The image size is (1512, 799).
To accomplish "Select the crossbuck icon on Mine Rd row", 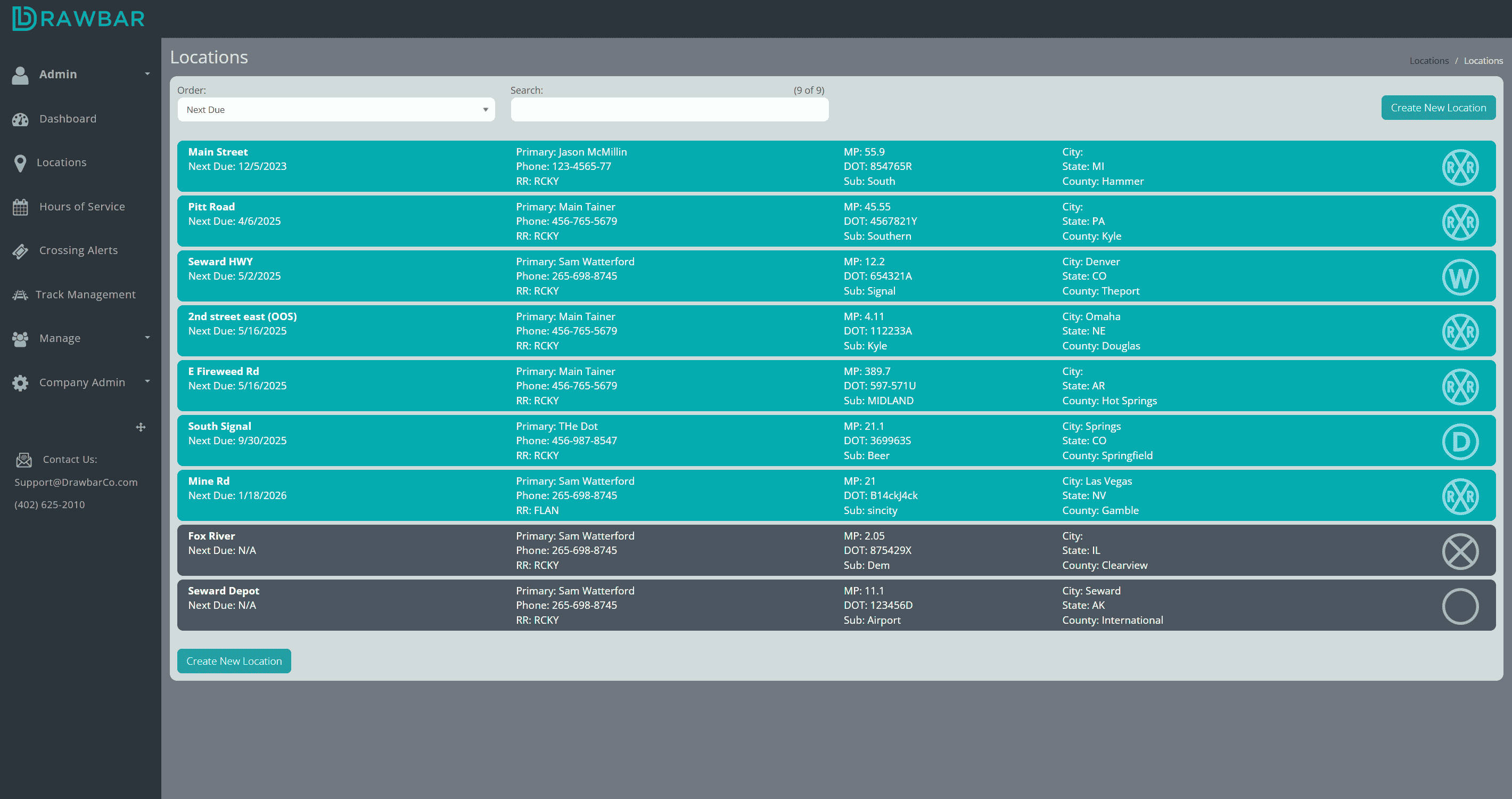I will 1460,496.
